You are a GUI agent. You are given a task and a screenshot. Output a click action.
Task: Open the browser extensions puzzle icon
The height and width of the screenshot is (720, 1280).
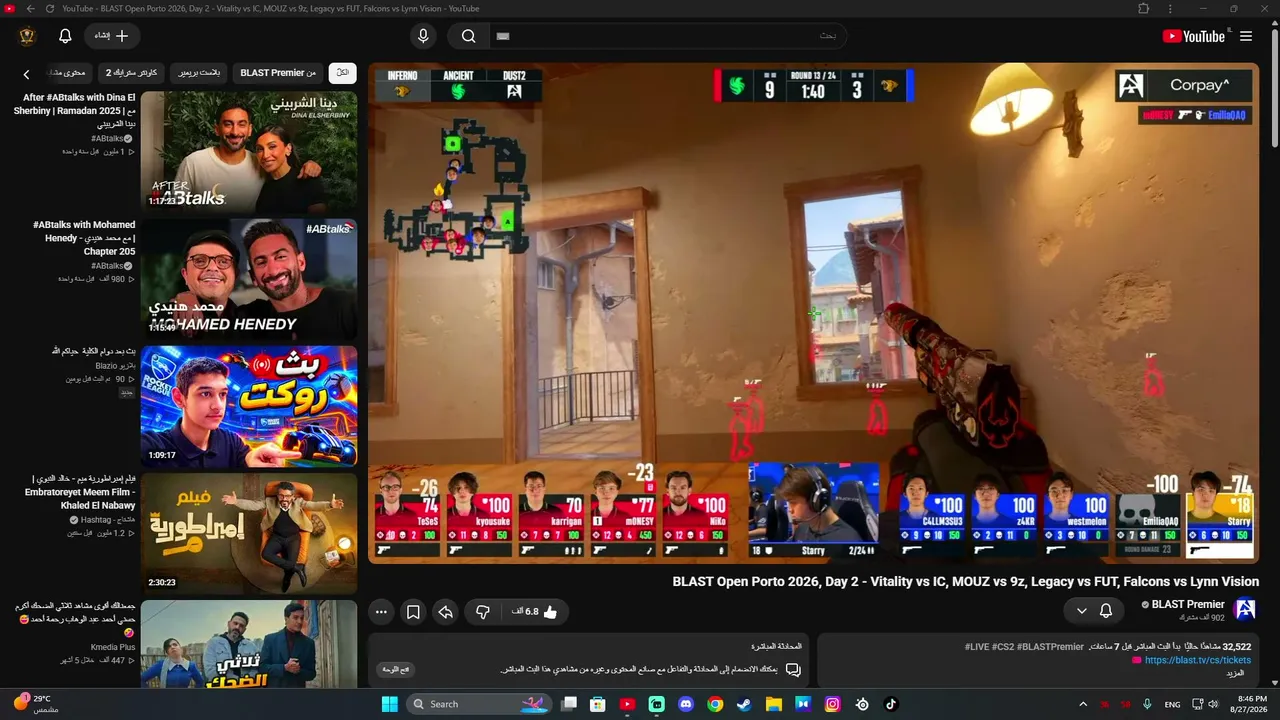1144,9
